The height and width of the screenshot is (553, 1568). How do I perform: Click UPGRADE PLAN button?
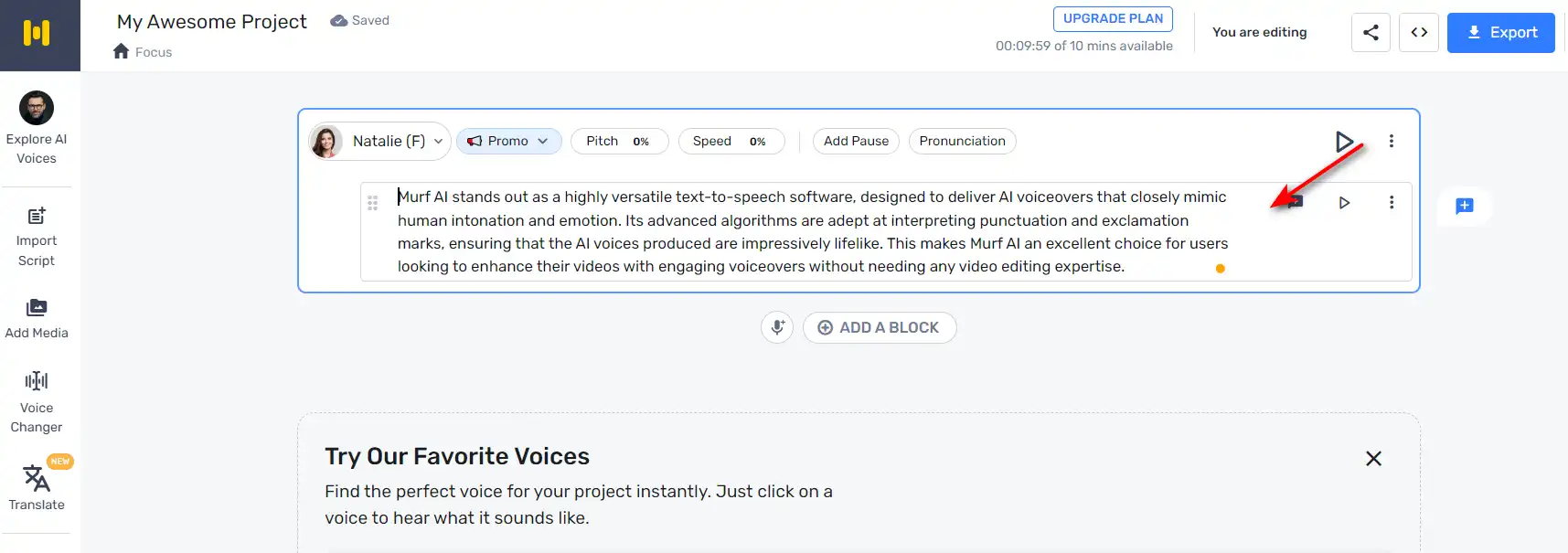[x=1113, y=19]
